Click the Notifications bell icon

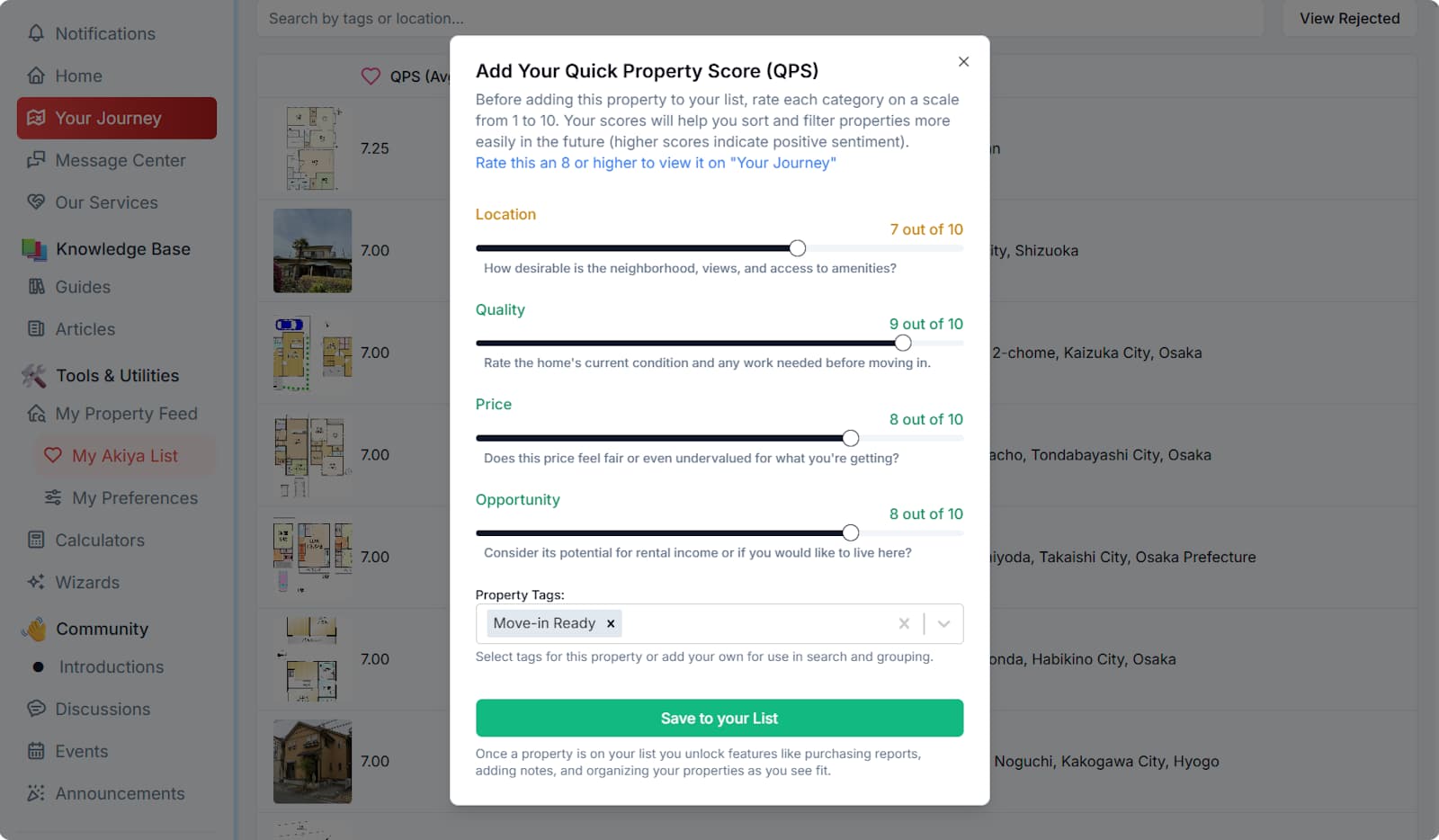pyautogui.click(x=36, y=33)
